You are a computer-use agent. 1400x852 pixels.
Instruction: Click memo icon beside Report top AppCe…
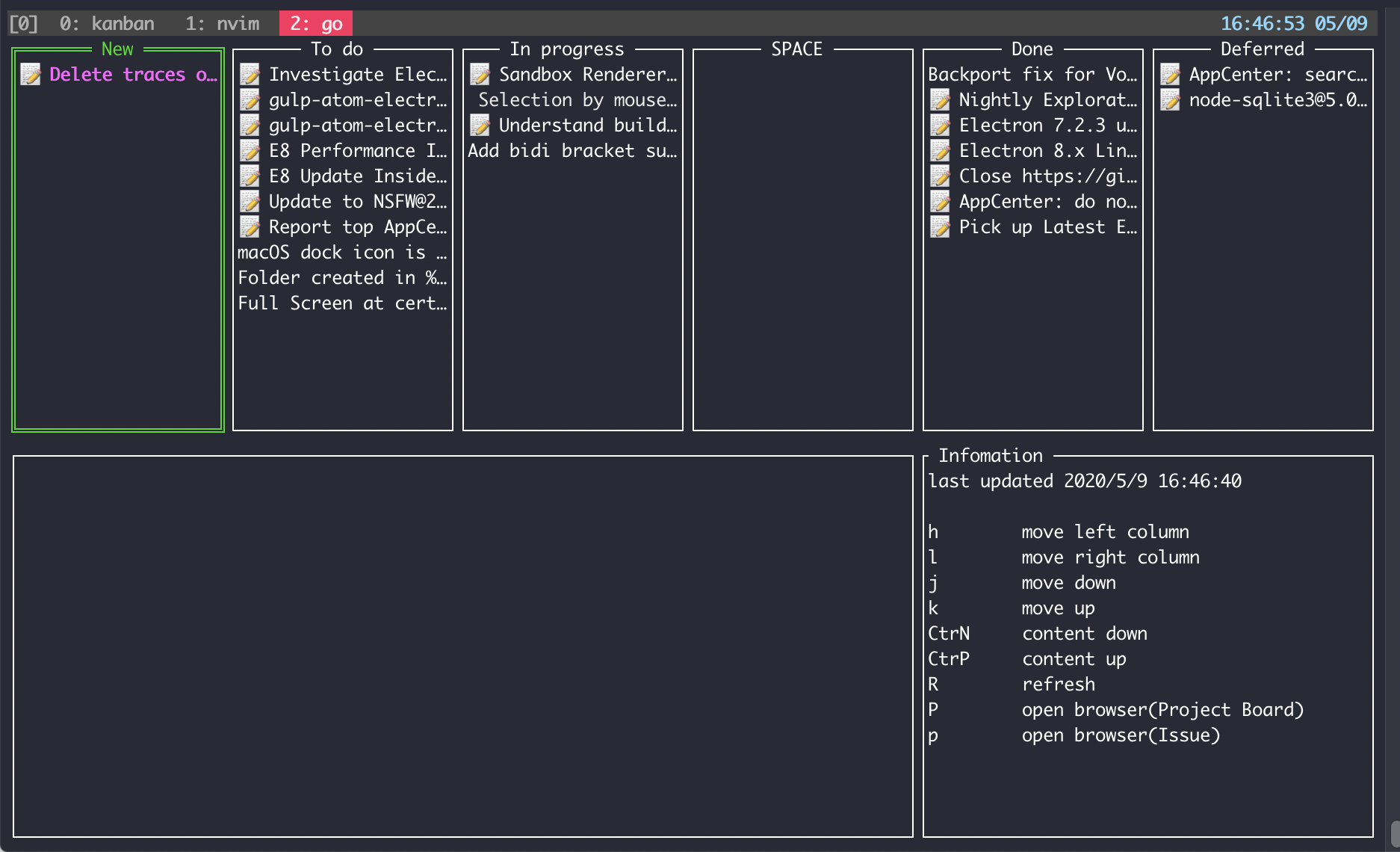point(250,226)
